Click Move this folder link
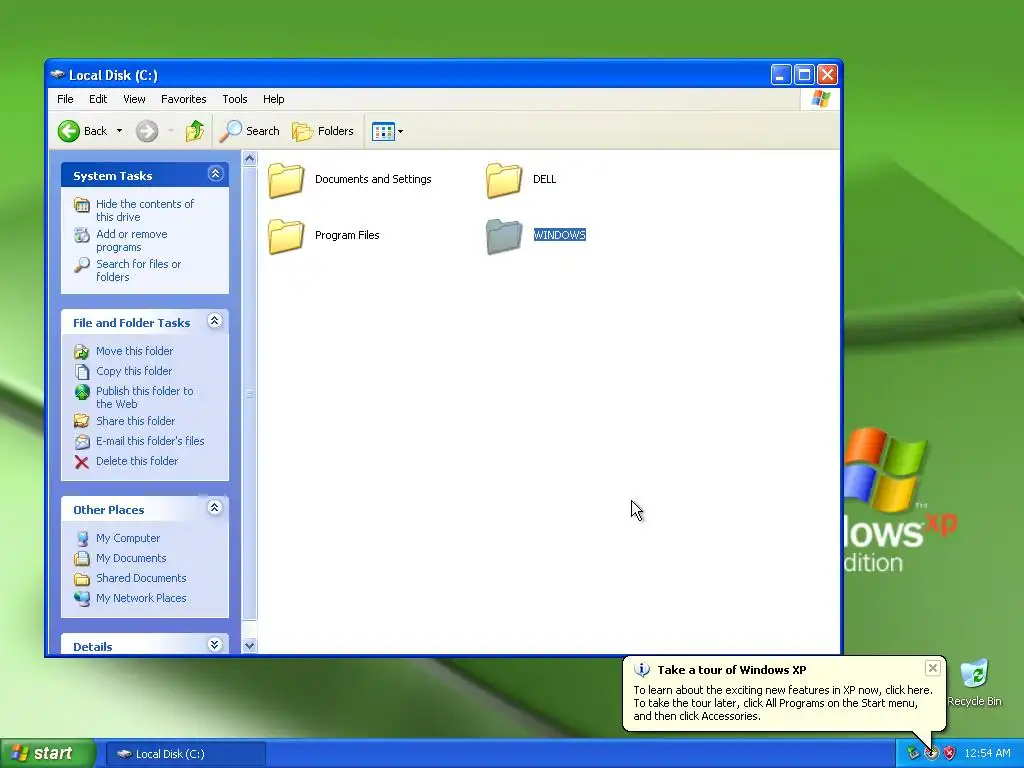This screenshot has width=1024, height=768. click(x=135, y=351)
